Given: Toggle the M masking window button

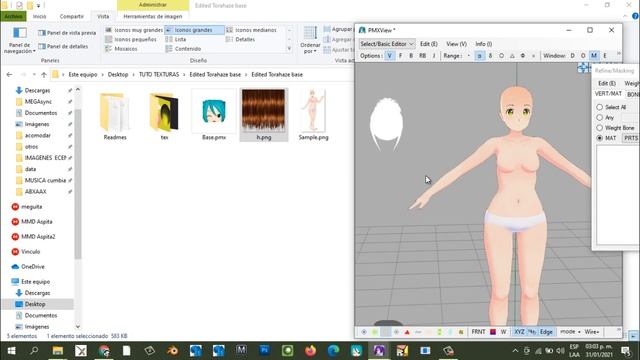Looking at the screenshot, I should click(594, 56).
